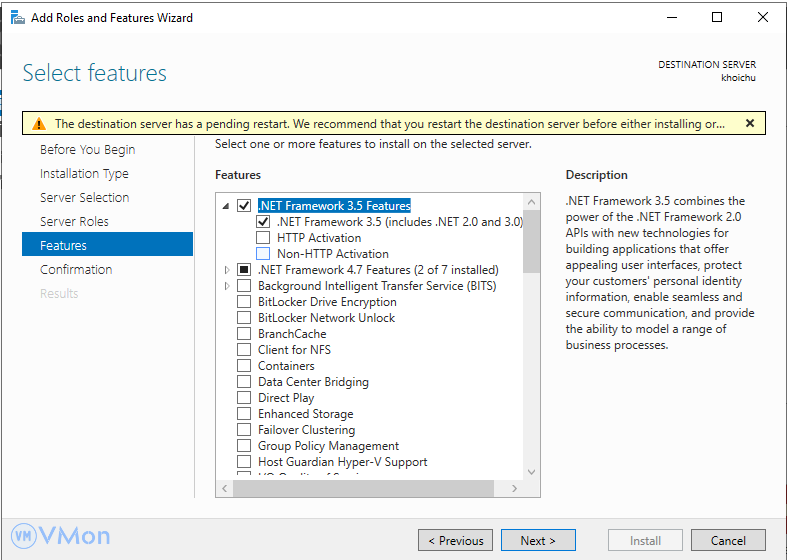This screenshot has height=560, width=787.
Task: Select the Containers row label
Action: 286,366
